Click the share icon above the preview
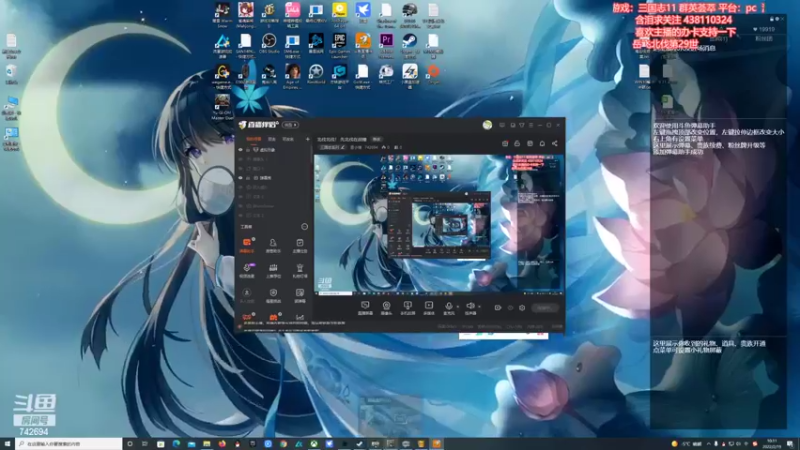Image resolution: width=800 pixels, height=450 pixels. click(555, 144)
